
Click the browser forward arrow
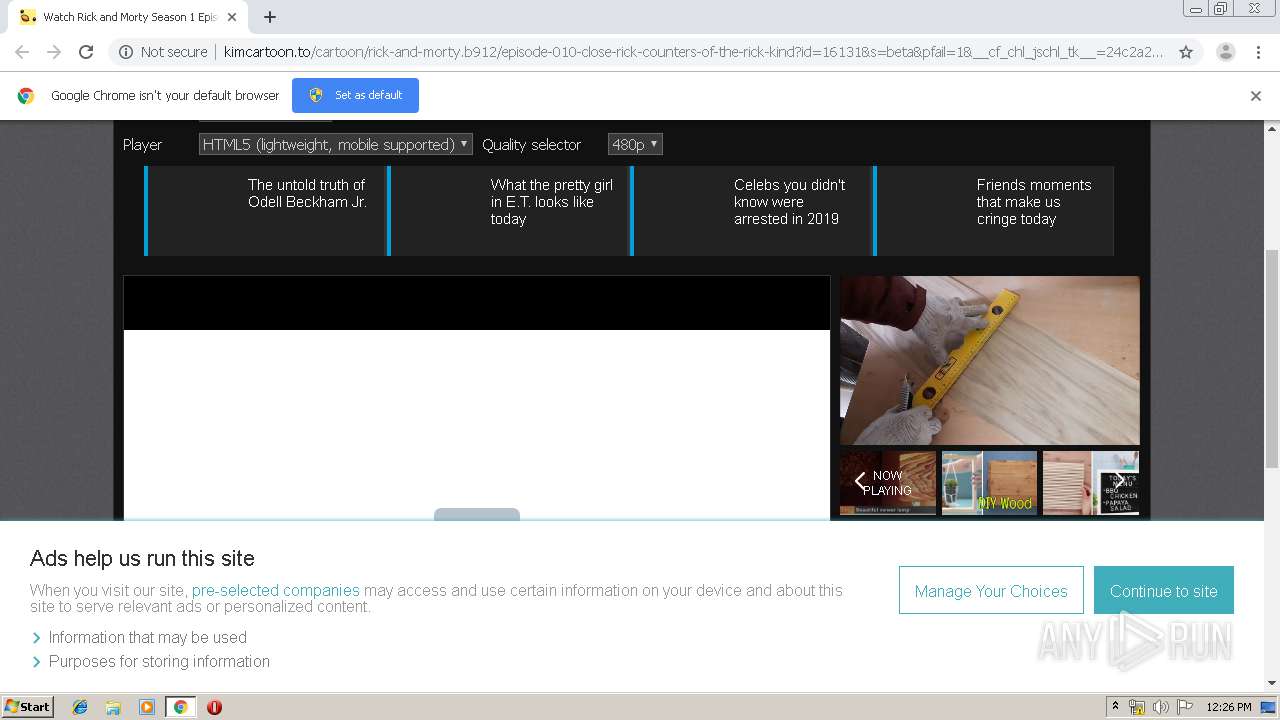[x=54, y=52]
